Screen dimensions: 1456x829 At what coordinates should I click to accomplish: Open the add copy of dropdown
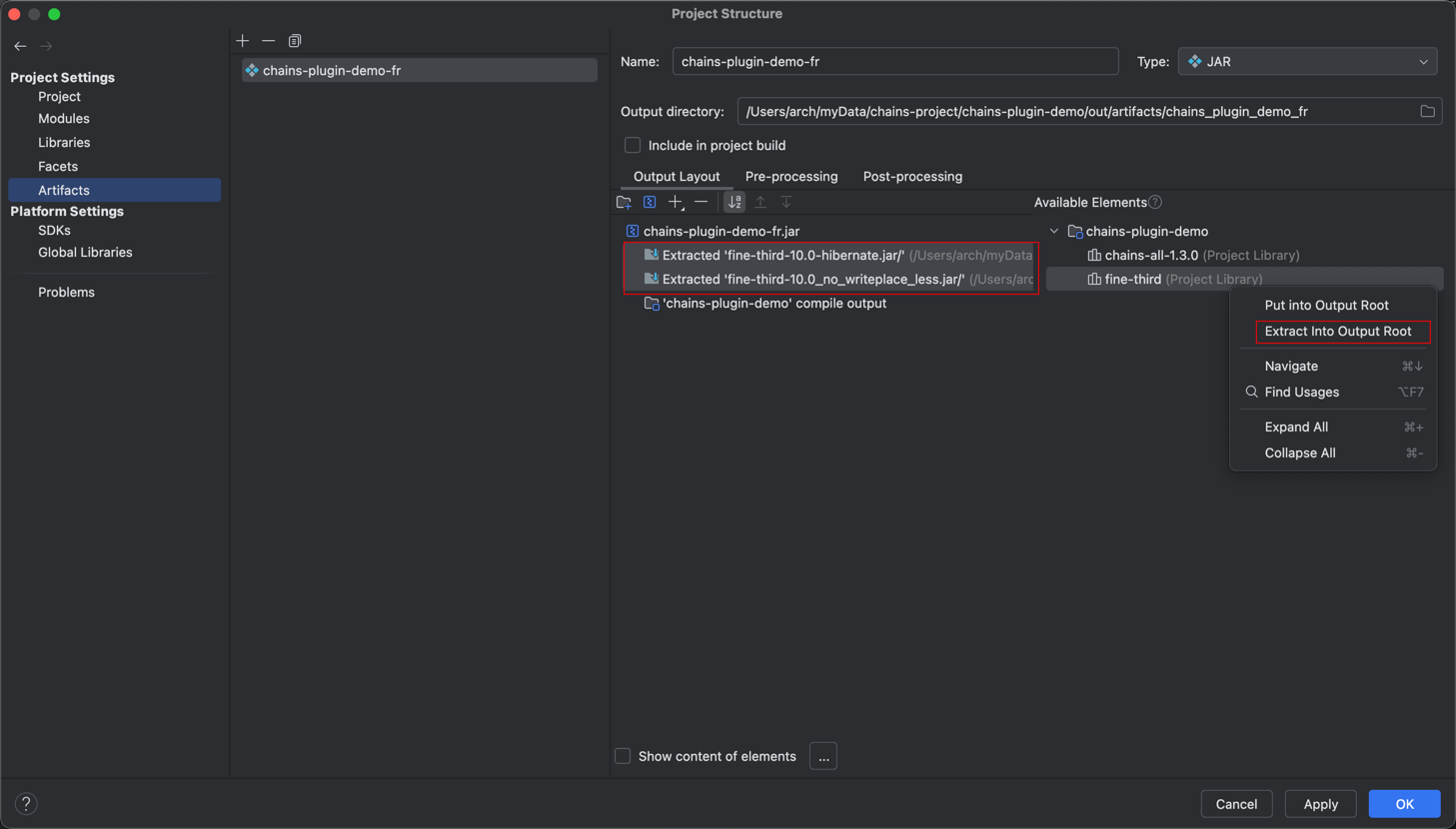coord(677,202)
